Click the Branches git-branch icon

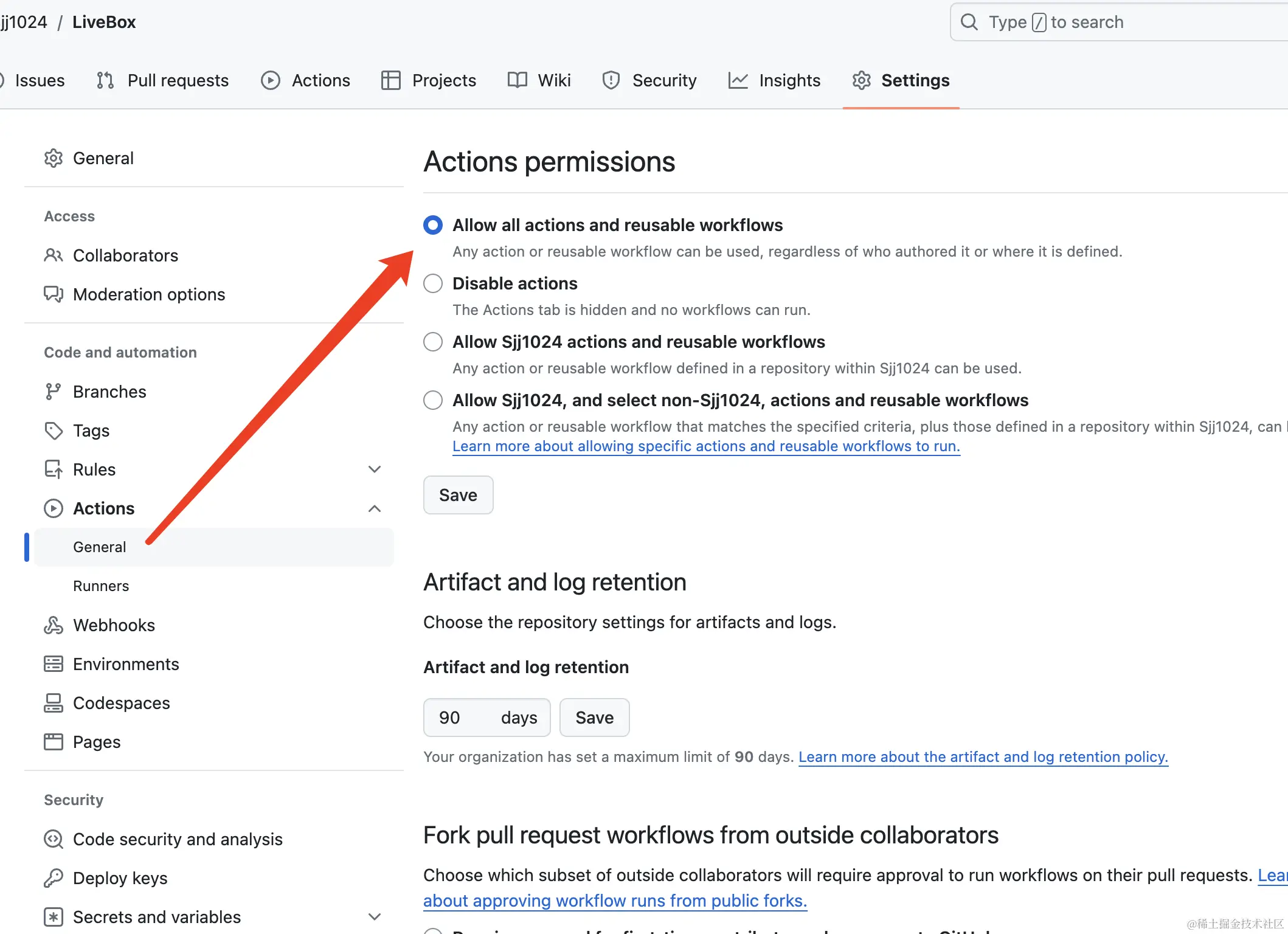[54, 392]
